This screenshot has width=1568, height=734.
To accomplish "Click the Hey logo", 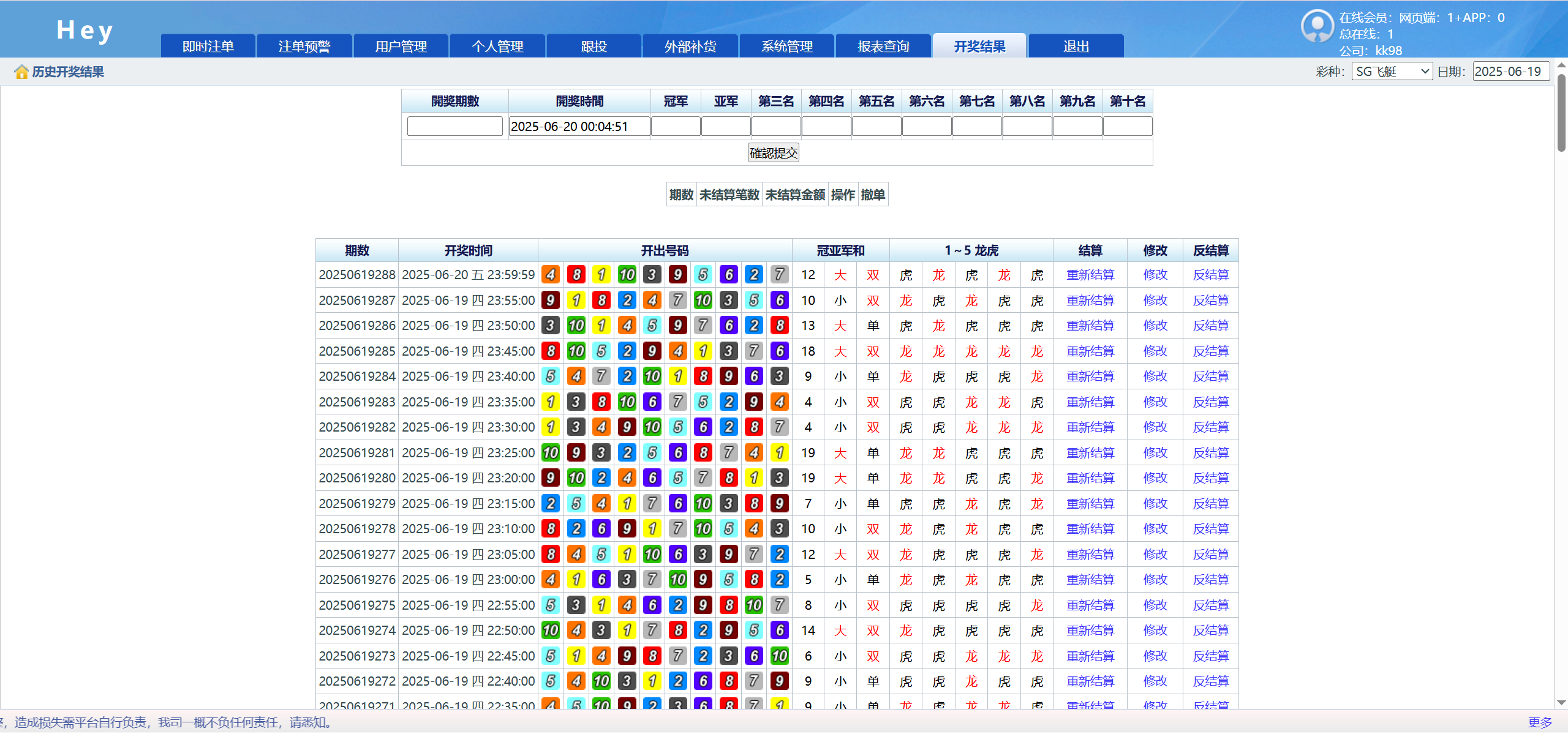I will [x=85, y=30].
